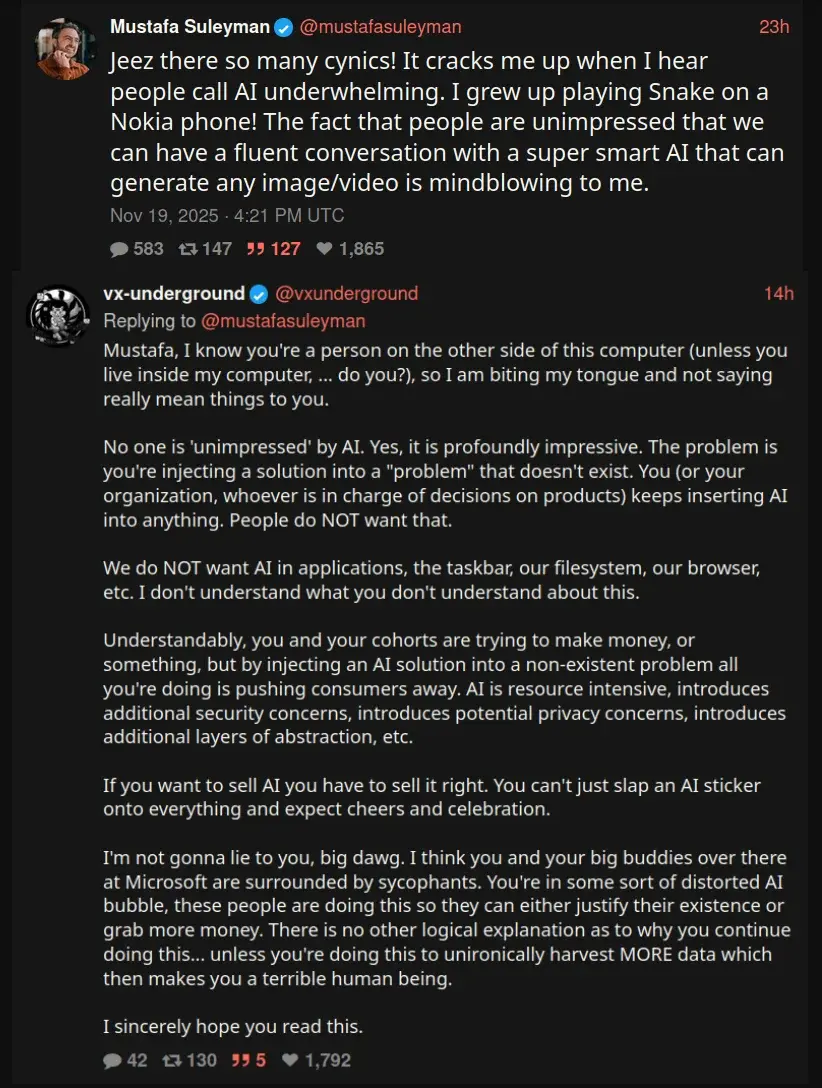Click reply icon on vx-underground's tweet
This screenshot has width=822, height=1088.
[112, 1060]
